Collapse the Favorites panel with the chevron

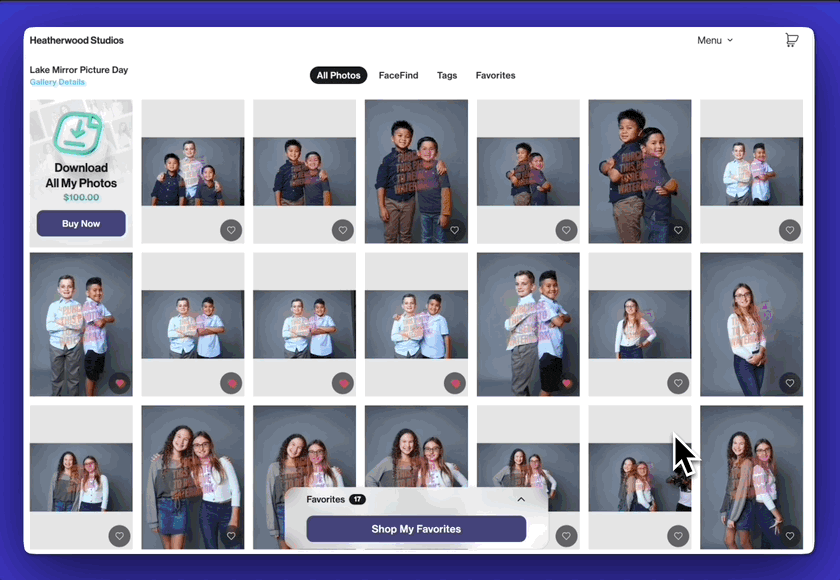(x=521, y=499)
